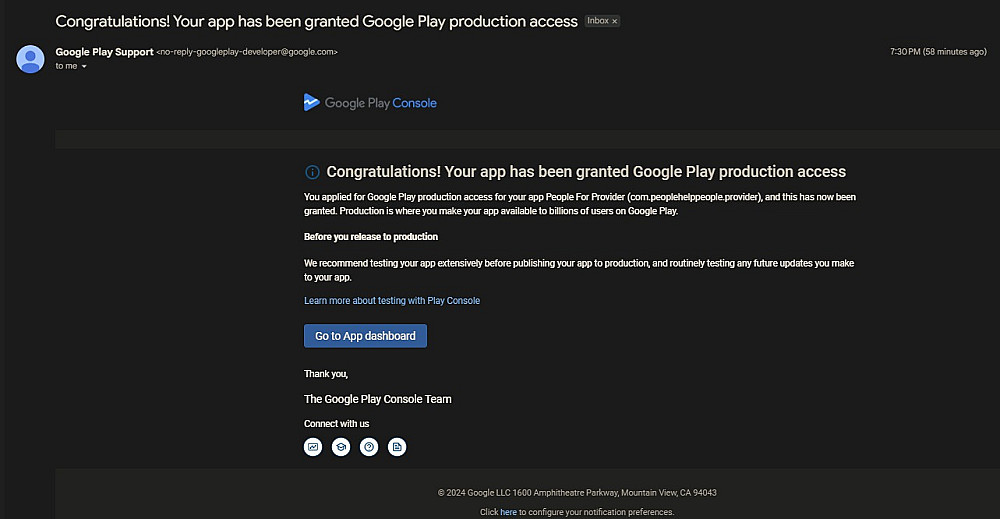Click the sender profile avatar icon
Screen dimensions: 1000x519
pos(30,59)
